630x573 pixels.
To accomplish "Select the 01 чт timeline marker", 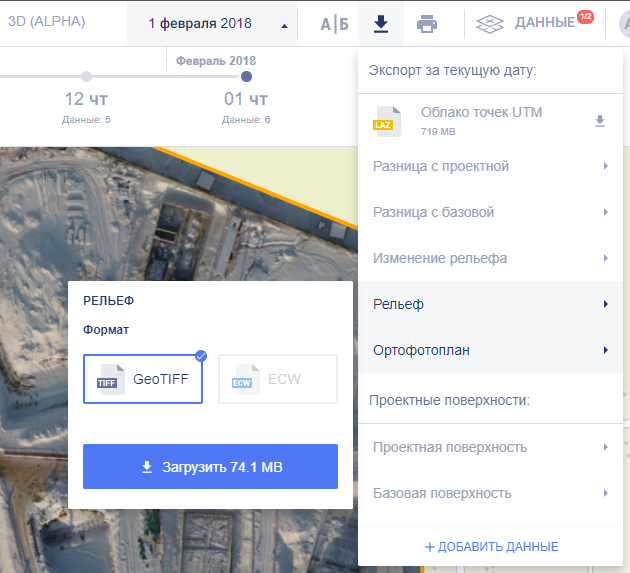I will pos(246,77).
